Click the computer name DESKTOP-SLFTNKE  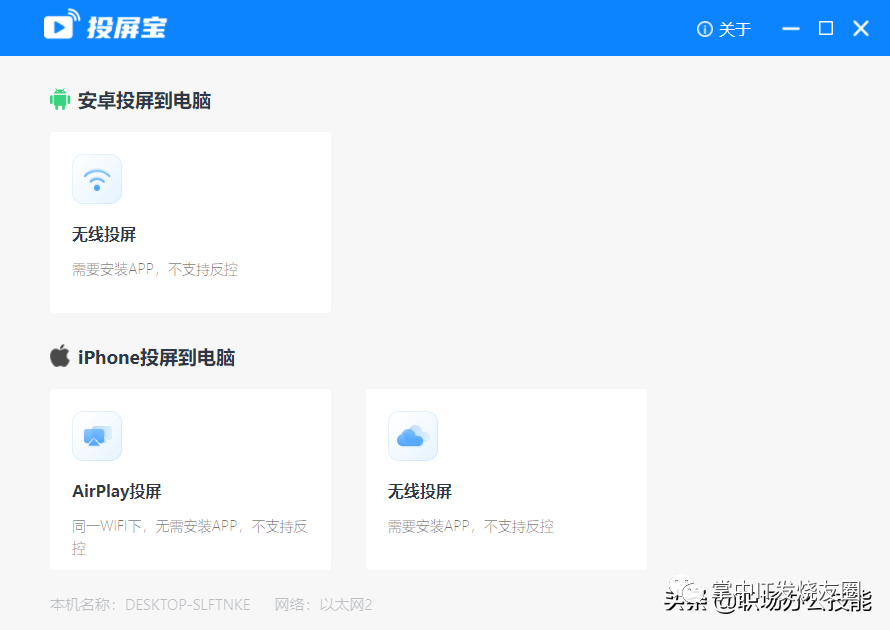pos(186,604)
